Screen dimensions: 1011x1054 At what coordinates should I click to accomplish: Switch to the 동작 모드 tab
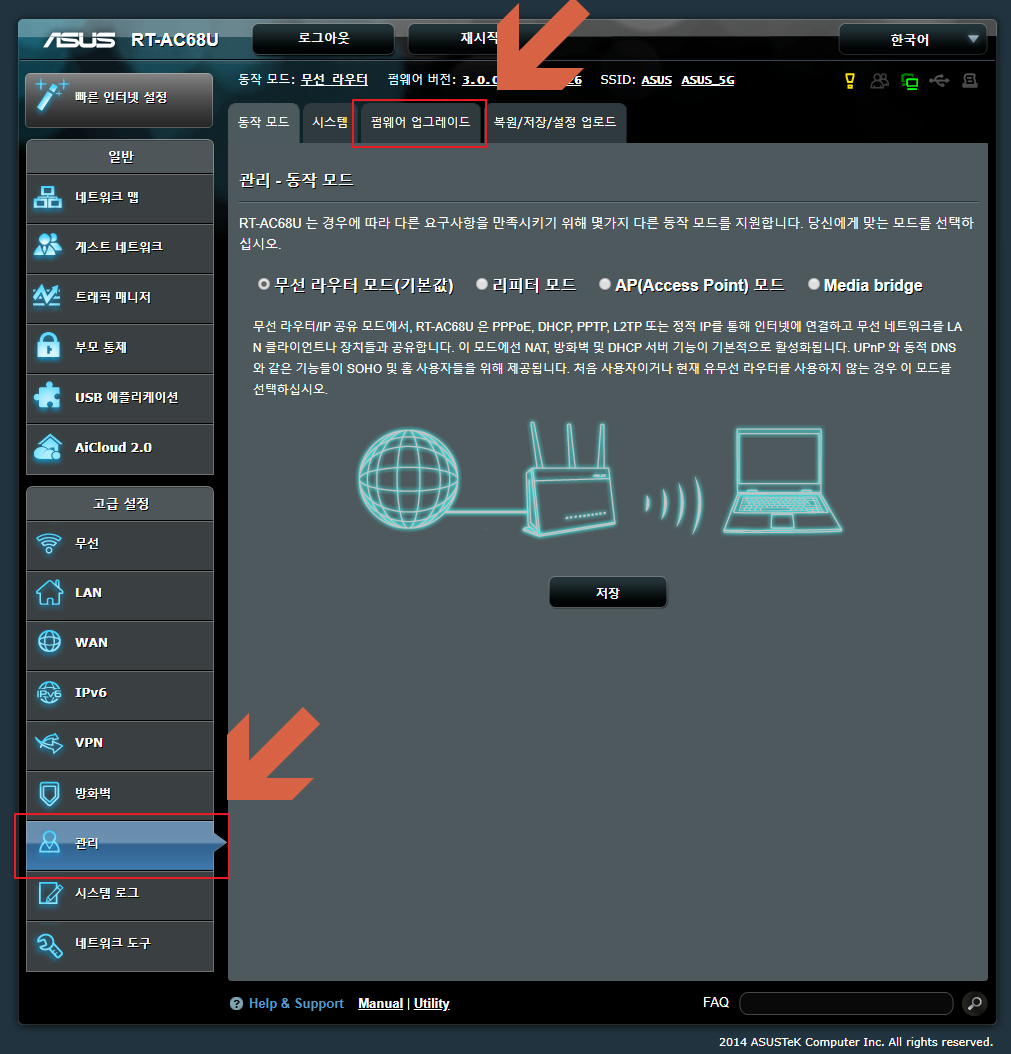click(x=264, y=122)
